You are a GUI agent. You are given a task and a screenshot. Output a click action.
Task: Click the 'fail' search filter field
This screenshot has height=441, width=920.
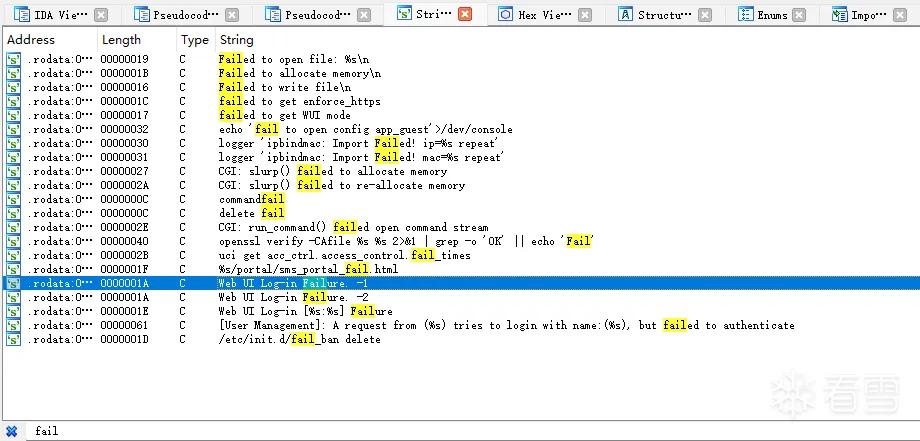point(469,431)
